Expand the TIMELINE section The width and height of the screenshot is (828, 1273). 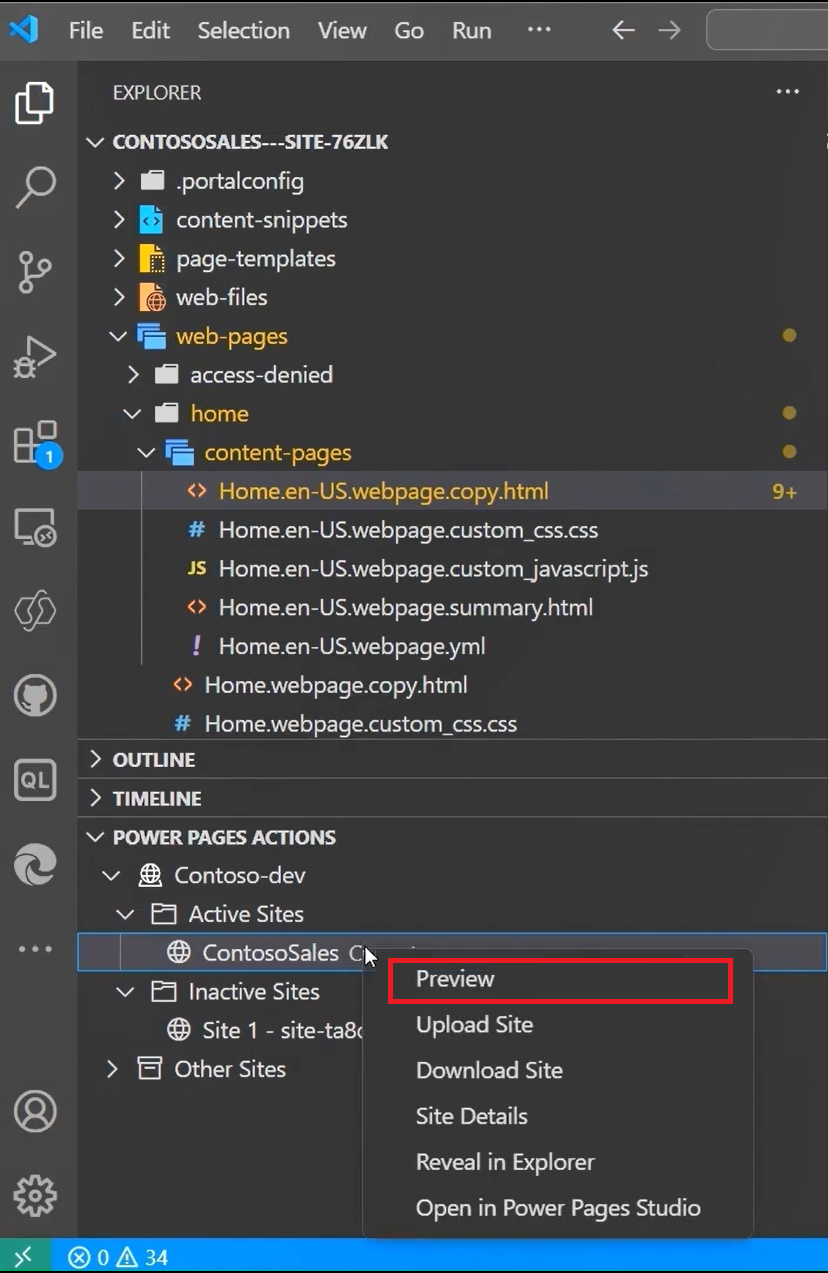pos(95,799)
